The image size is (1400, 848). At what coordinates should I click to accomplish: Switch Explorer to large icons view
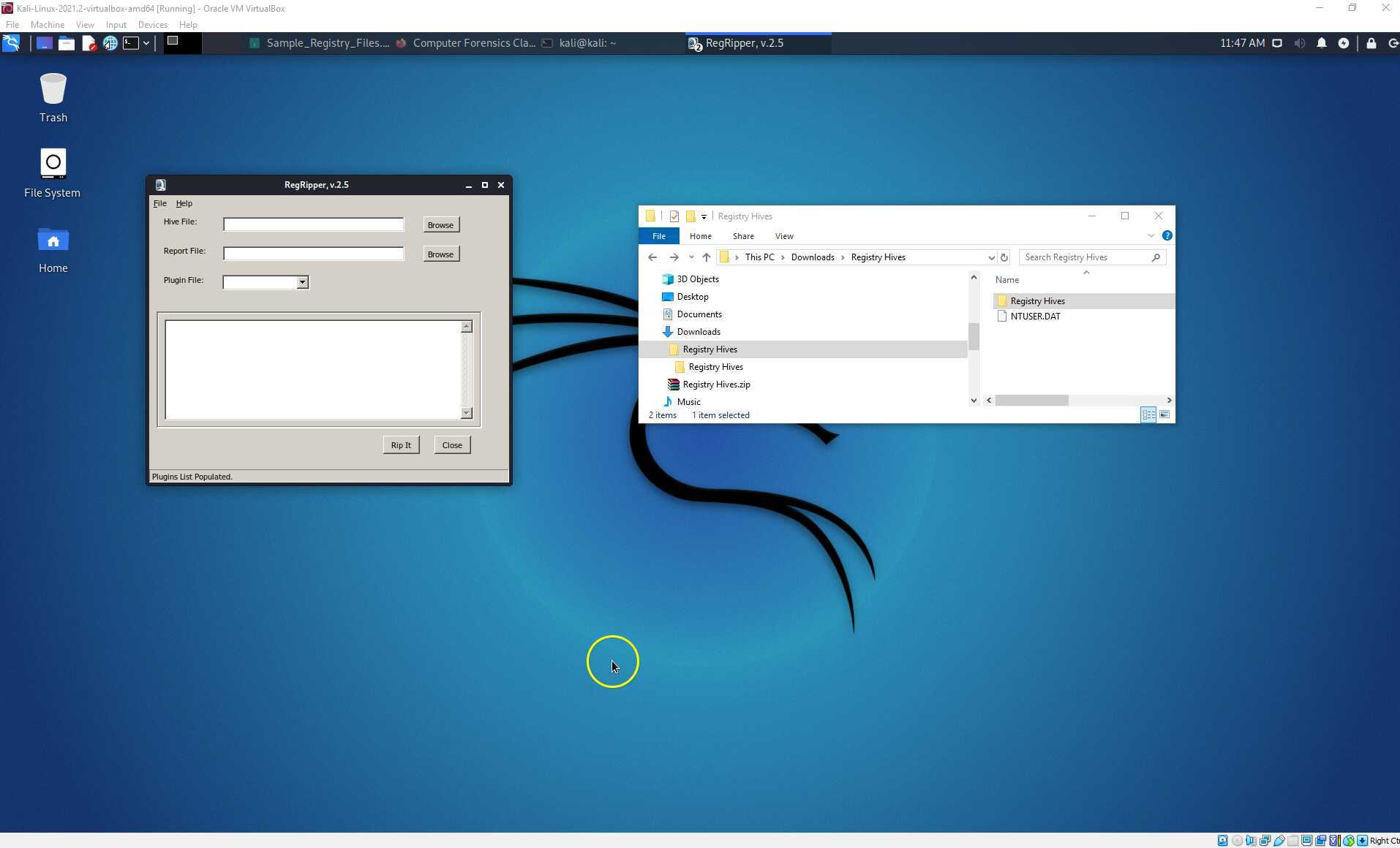(x=1164, y=414)
